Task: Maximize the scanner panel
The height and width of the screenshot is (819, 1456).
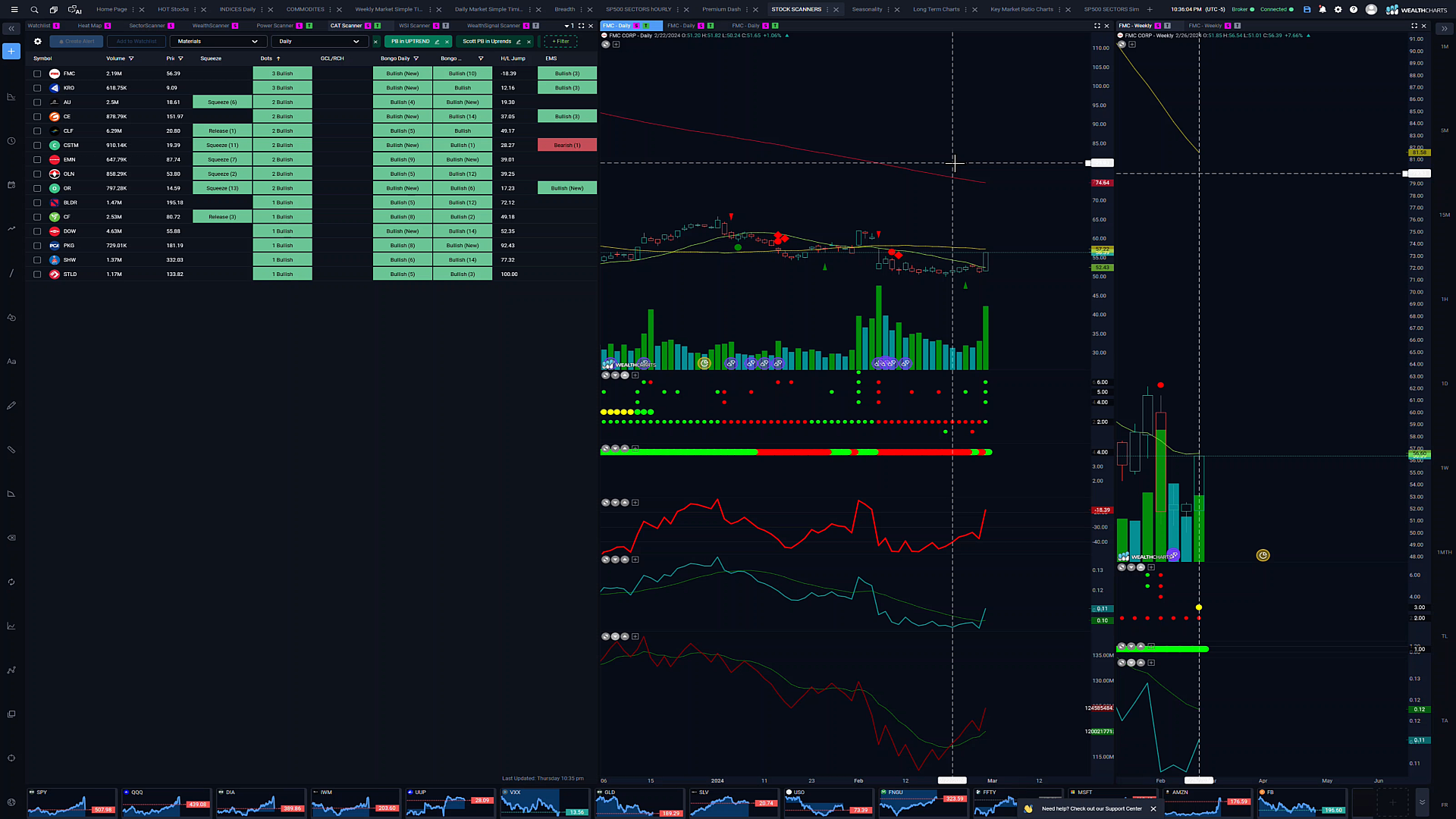Action: 582,26
